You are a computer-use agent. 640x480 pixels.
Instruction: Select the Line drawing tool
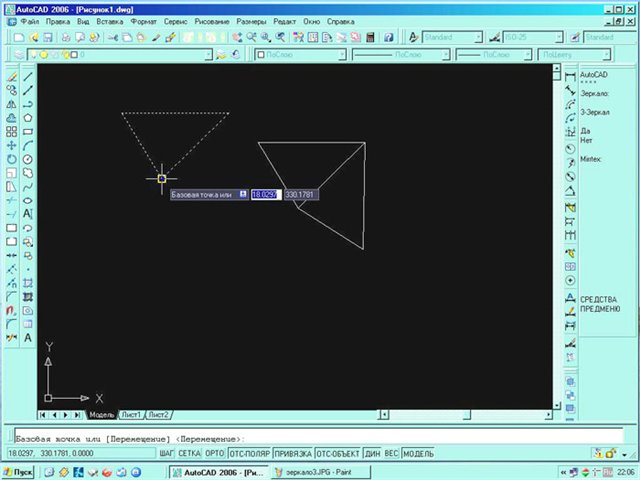click(x=28, y=76)
